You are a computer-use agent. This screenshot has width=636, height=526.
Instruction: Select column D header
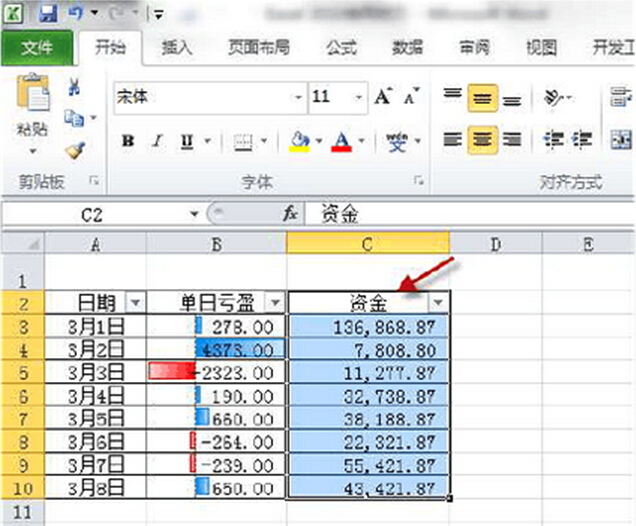point(495,243)
